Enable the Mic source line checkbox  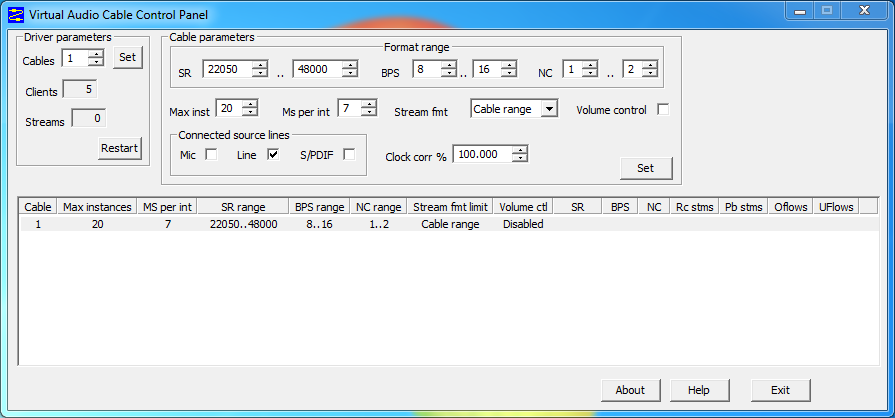point(211,155)
